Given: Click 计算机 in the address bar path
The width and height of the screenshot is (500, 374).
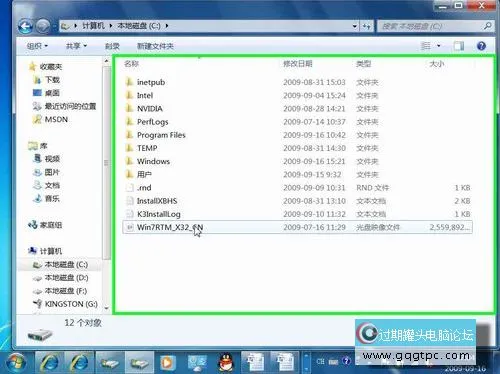Looking at the screenshot, I should click(93, 26).
